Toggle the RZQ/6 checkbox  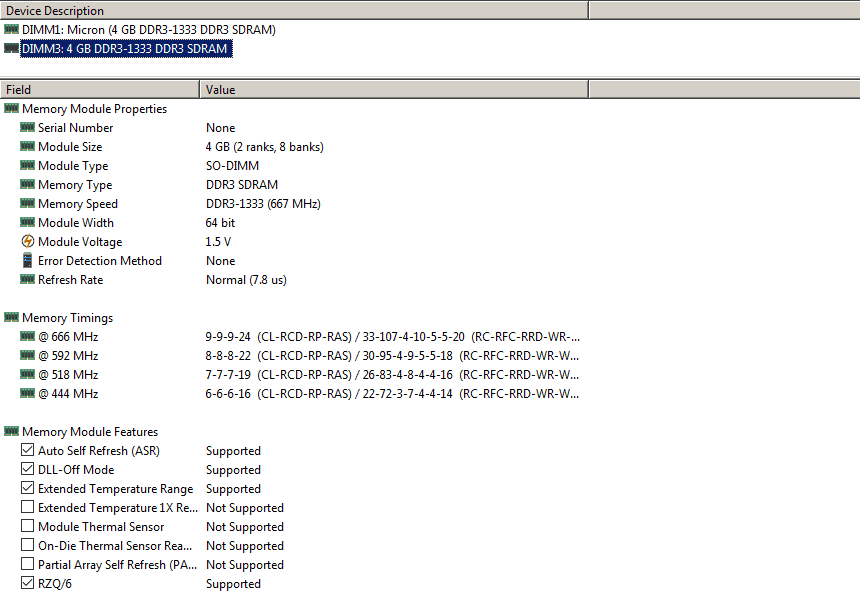(27, 584)
